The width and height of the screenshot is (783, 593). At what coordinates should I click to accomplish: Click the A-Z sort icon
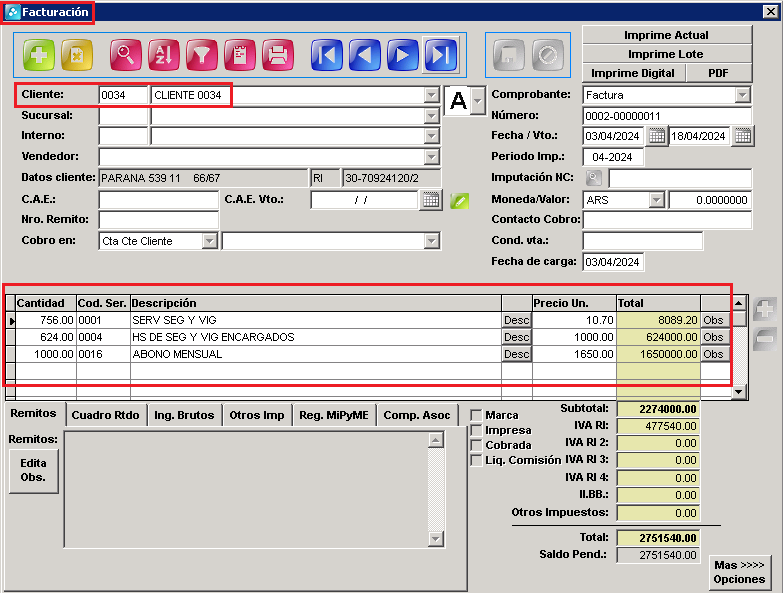[x=164, y=54]
